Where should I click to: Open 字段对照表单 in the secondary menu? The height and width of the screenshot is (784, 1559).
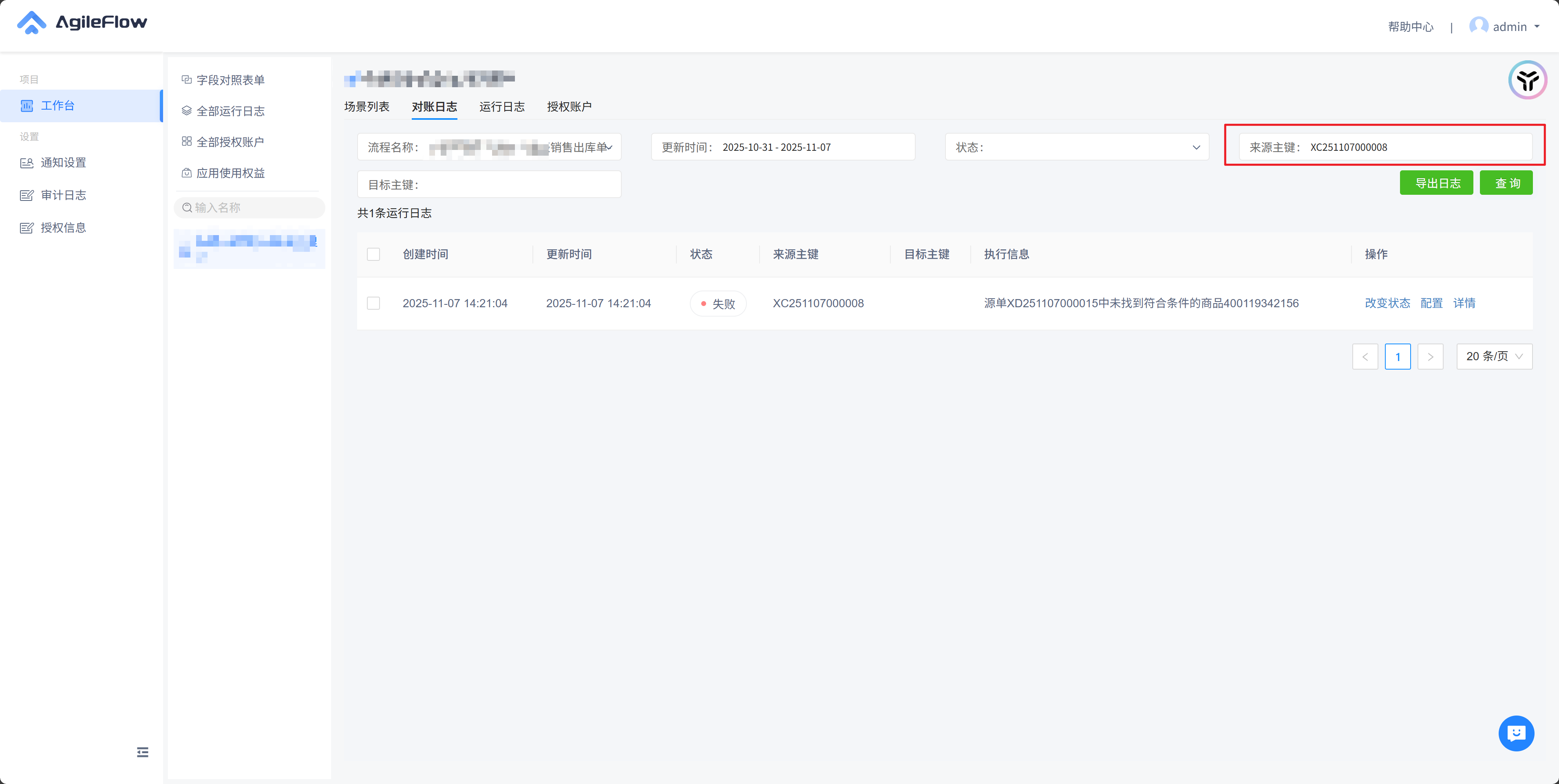[230, 80]
